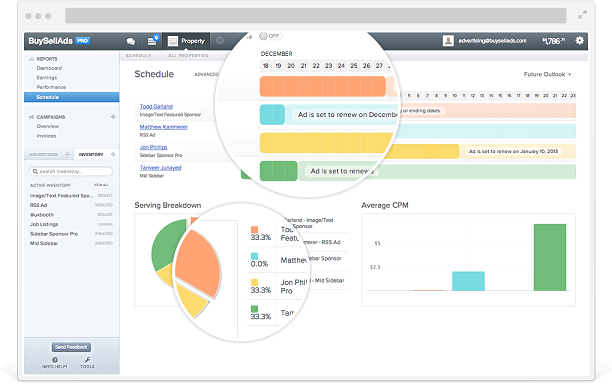Open the user avatar icon
612x384 pixels.
448,41
